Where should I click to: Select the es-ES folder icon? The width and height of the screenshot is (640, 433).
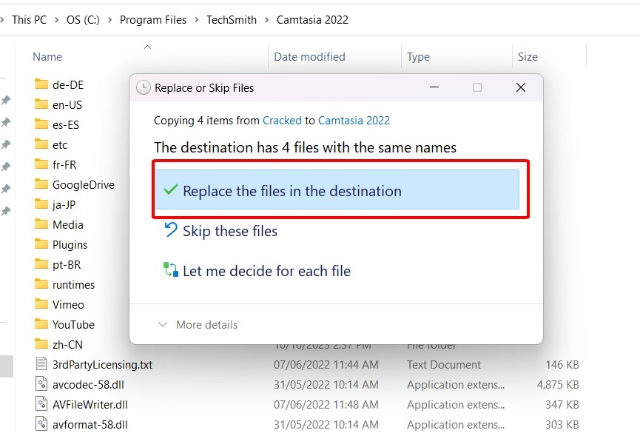(41, 124)
